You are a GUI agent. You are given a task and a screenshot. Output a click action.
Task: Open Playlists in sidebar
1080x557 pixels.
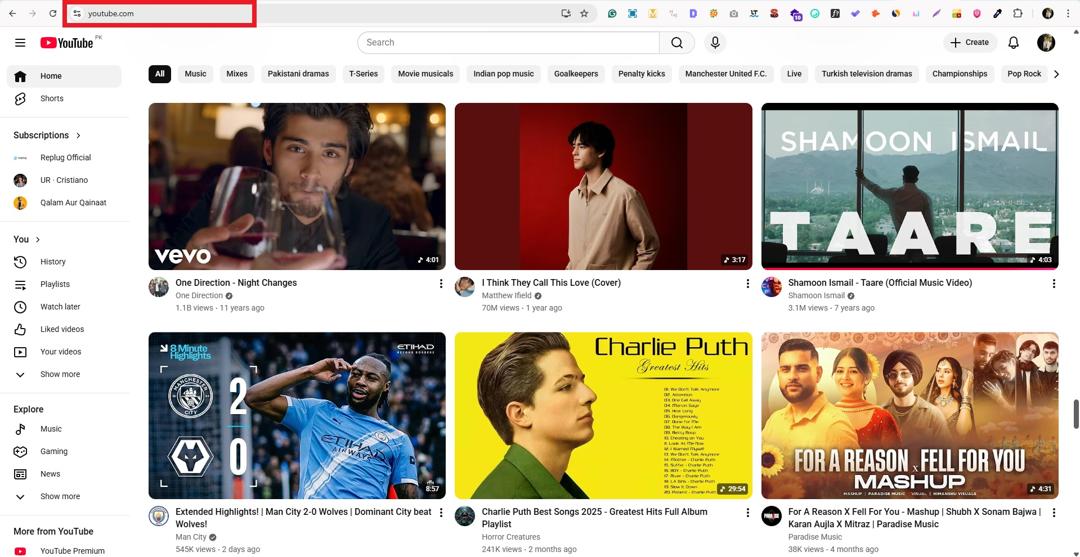coord(64,284)
